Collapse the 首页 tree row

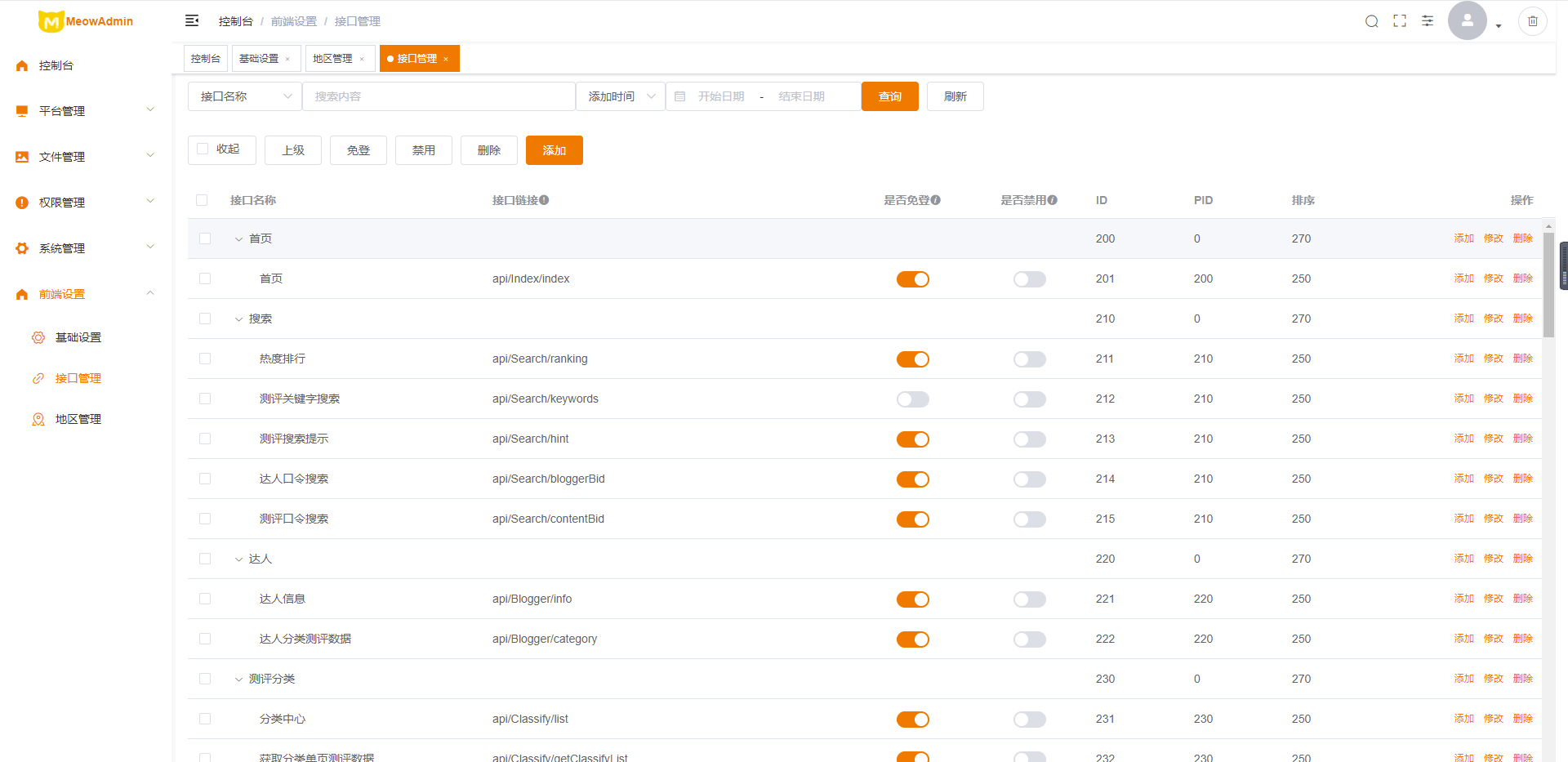(x=238, y=239)
